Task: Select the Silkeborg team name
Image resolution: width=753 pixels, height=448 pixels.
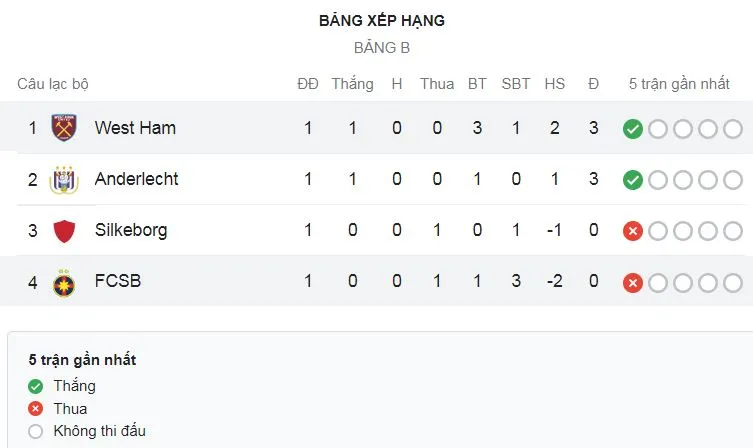Action: tap(131, 230)
